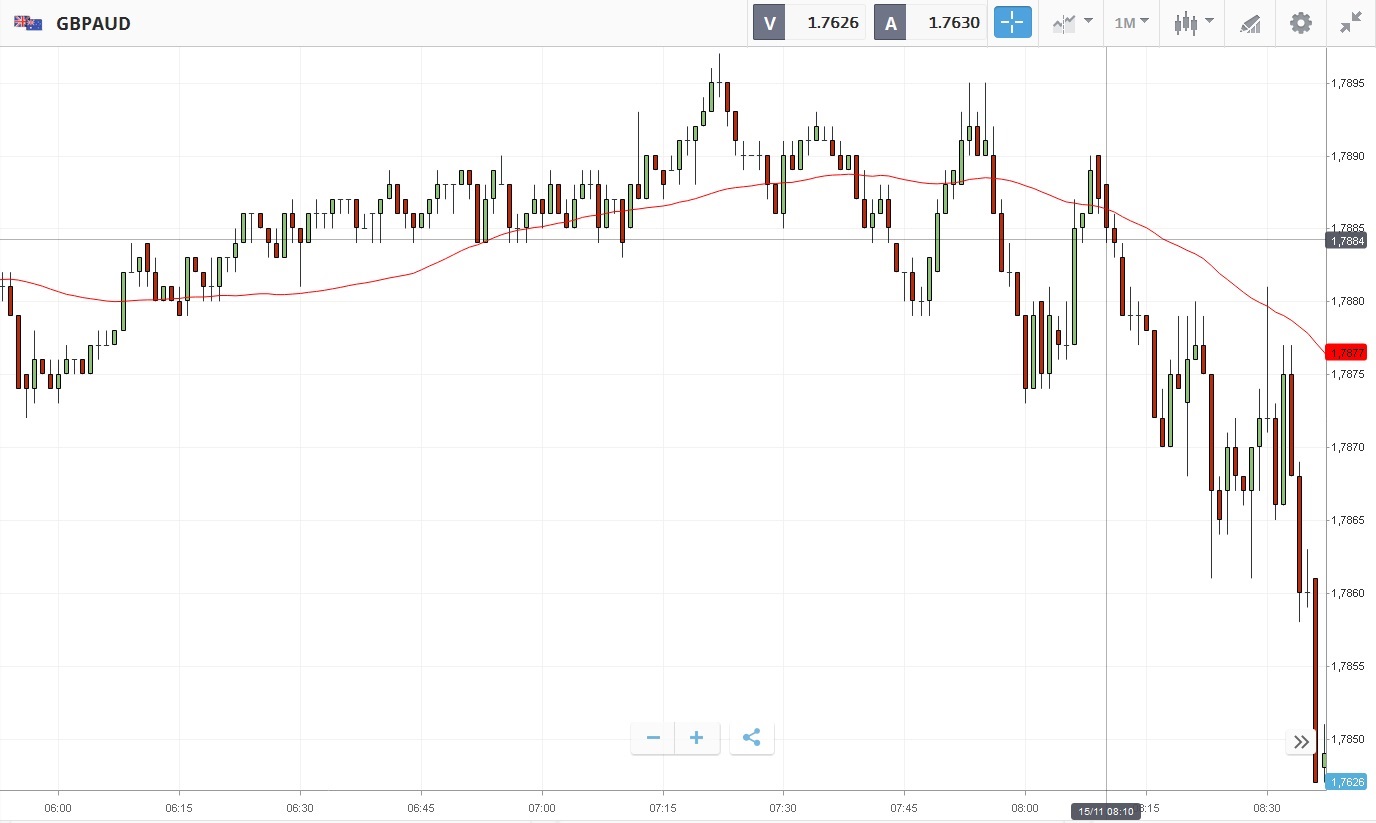Jump to latest candles double-arrow button
The height and width of the screenshot is (823, 1376).
pyautogui.click(x=1301, y=741)
